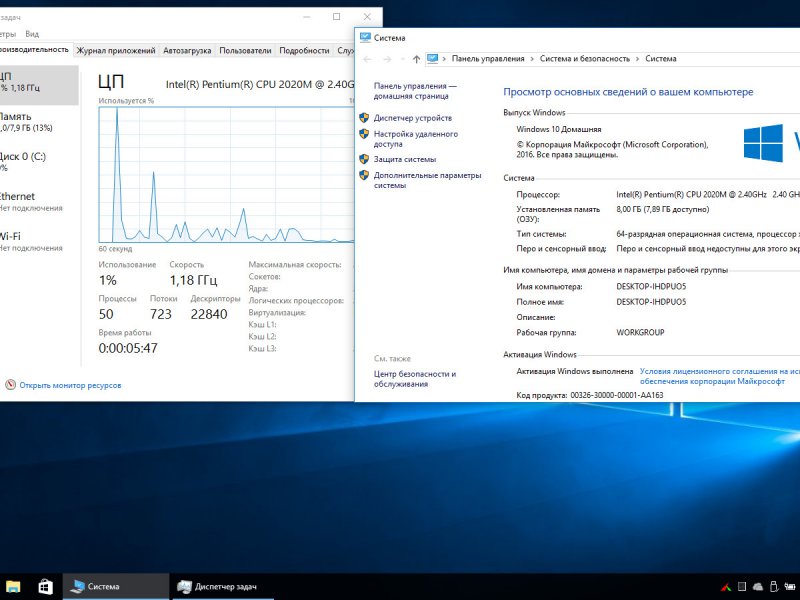Click the up arrow in Система window
The height and width of the screenshot is (600, 800).
coord(416,59)
